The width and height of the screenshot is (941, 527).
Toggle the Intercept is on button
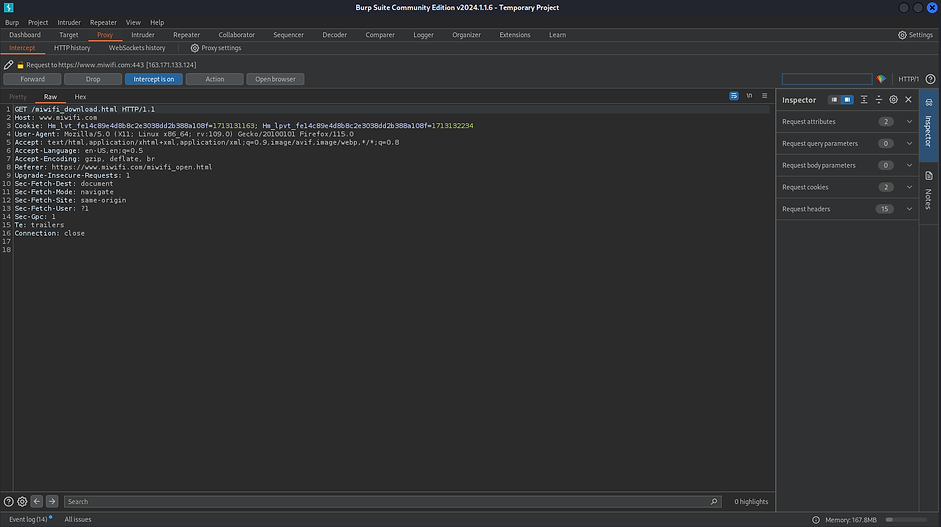[154, 79]
